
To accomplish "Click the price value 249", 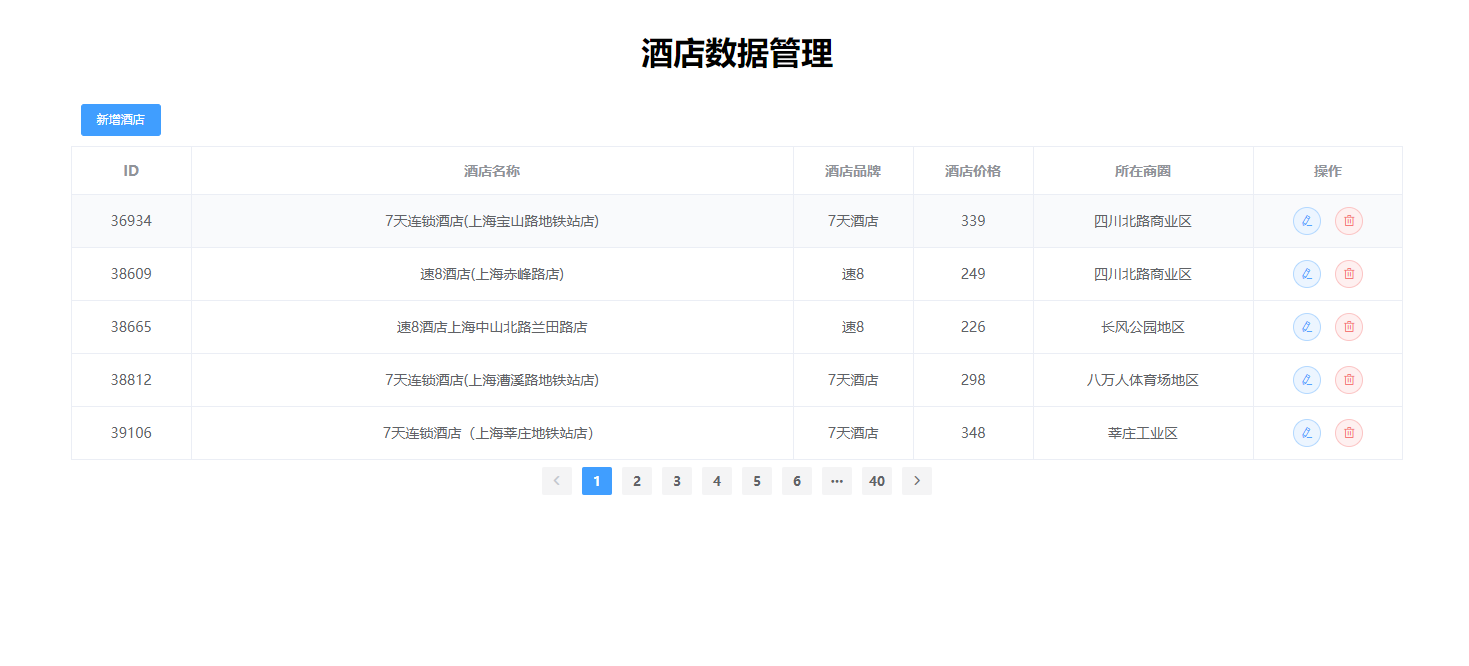I will tap(973, 274).
